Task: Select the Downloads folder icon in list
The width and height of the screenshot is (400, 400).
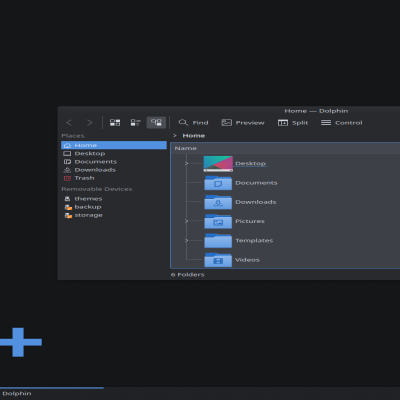Action: point(218,202)
